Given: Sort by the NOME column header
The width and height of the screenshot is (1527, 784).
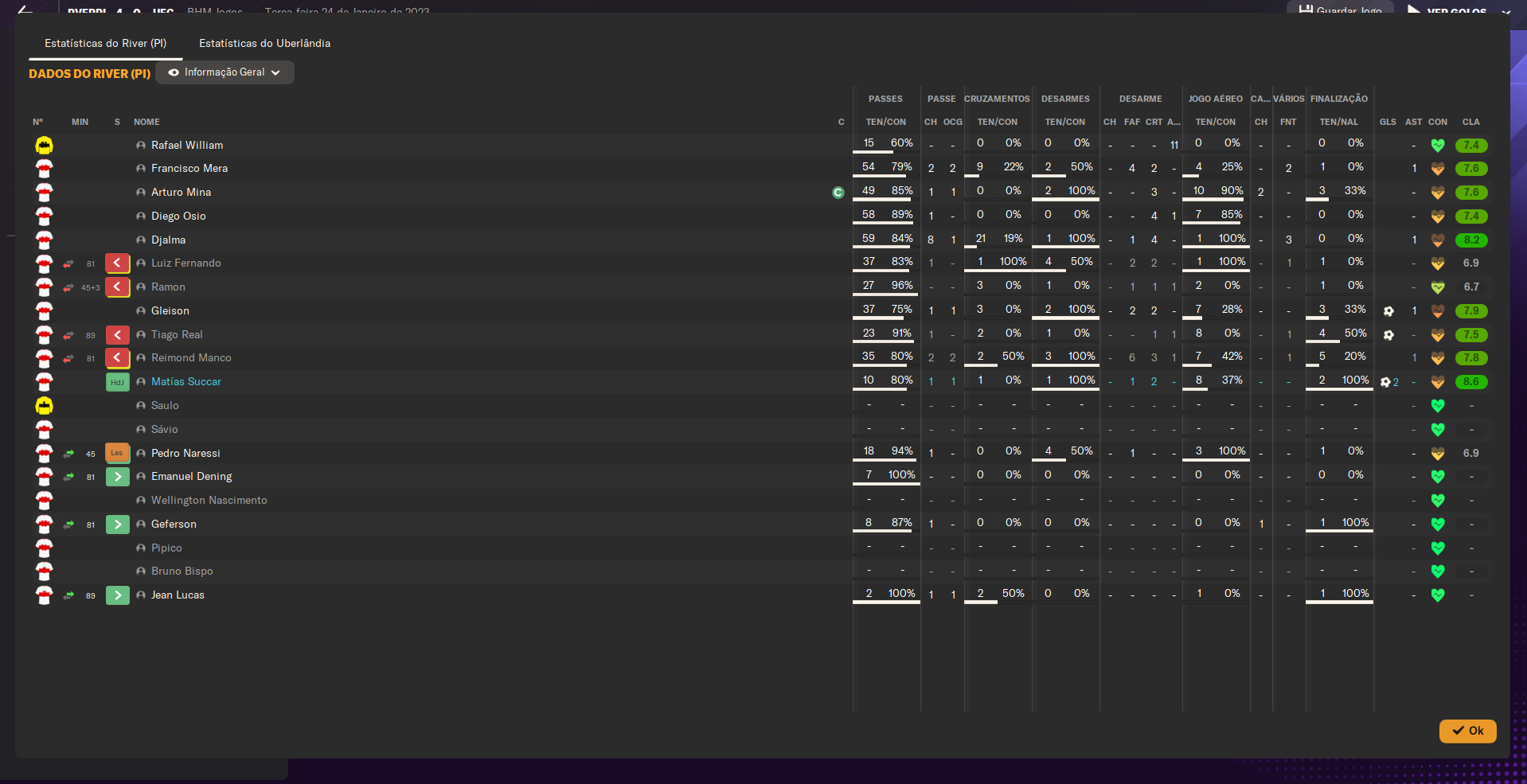Looking at the screenshot, I should point(146,122).
